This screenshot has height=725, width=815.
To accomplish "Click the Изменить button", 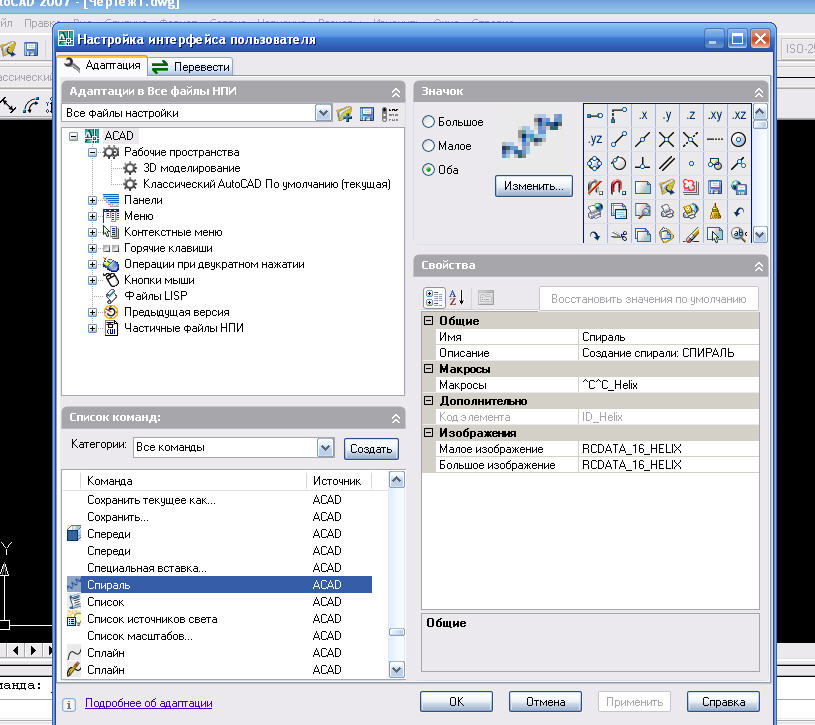I will coord(534,186).
